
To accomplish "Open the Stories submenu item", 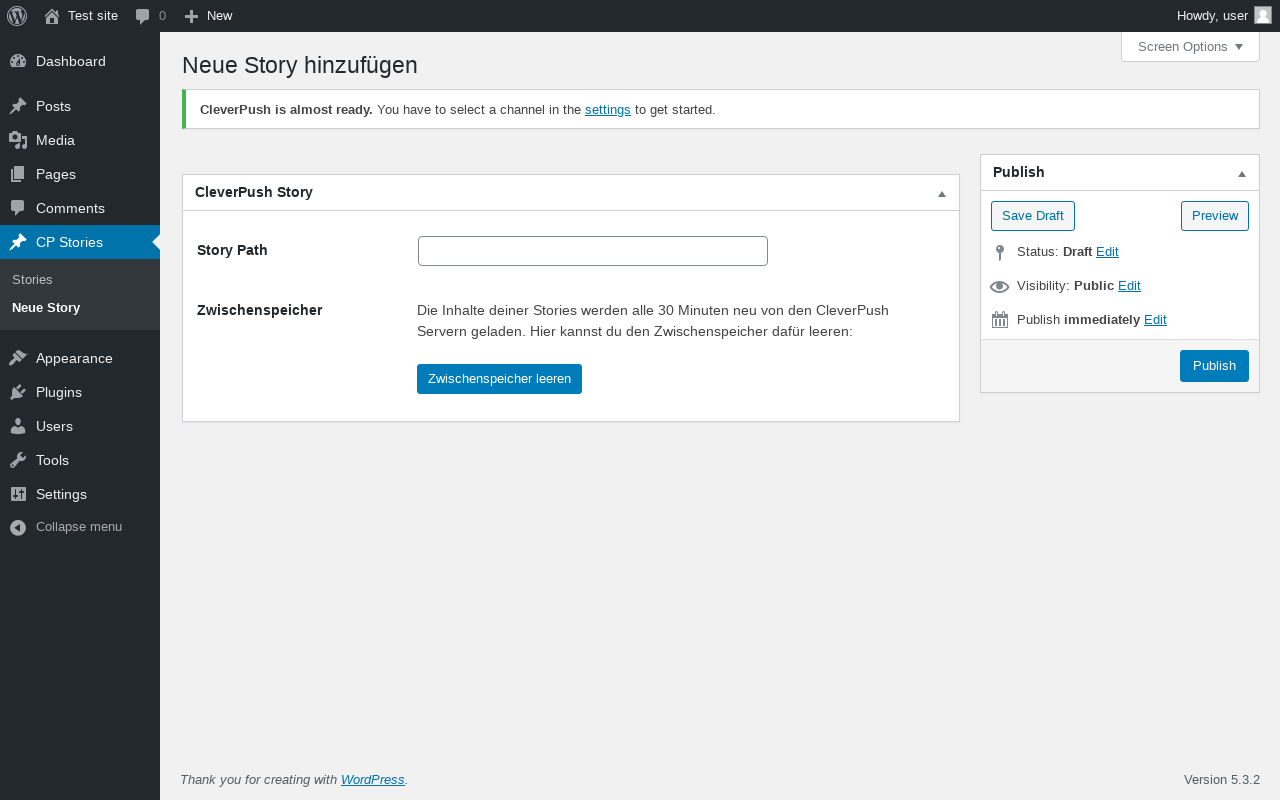I will tap(32, 279).
